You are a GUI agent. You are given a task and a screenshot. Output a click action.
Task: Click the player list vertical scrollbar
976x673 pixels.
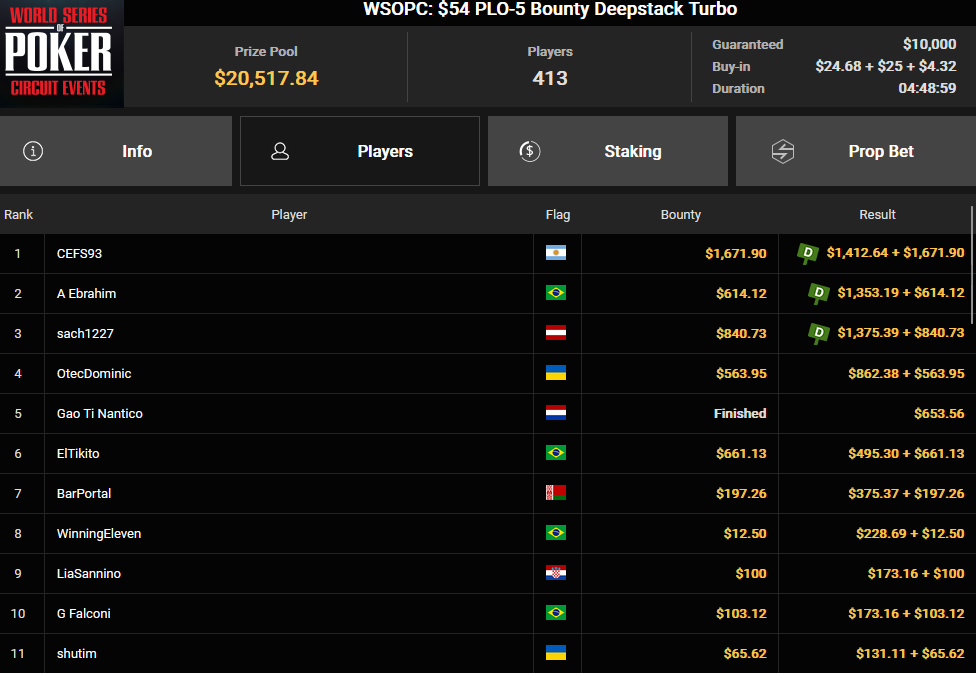click(972, 266)
